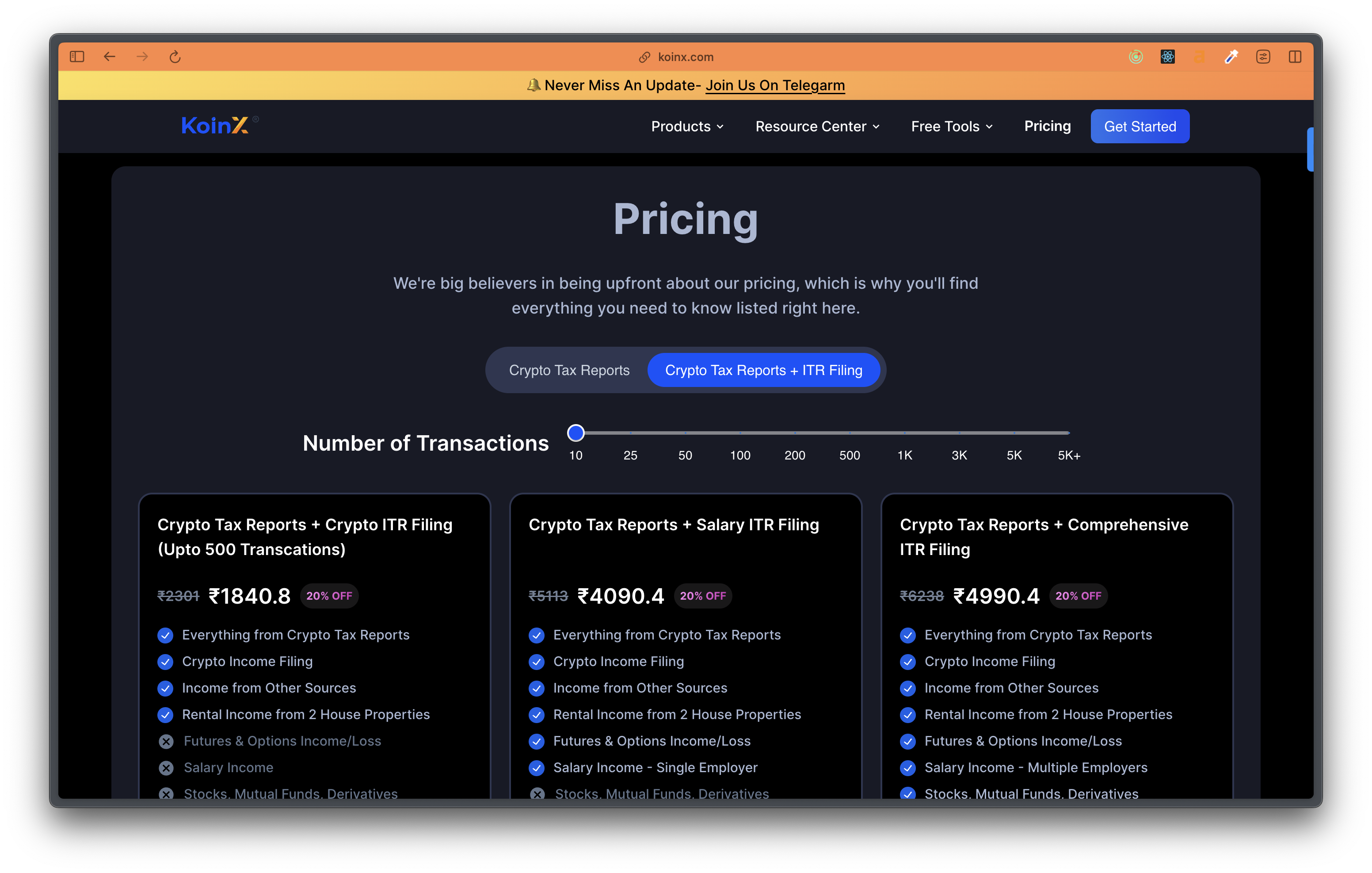Image resolution: width=1372 pixels, height=873 pixels.
Task: Click the Get Started button
Action: tap(1140, 126)
